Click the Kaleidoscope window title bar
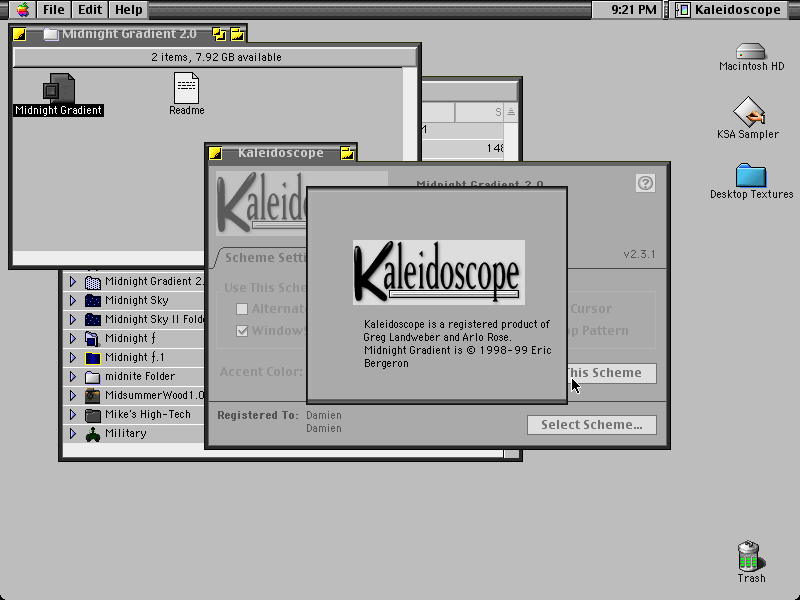 pyautogui.click(x=281, y=153)
